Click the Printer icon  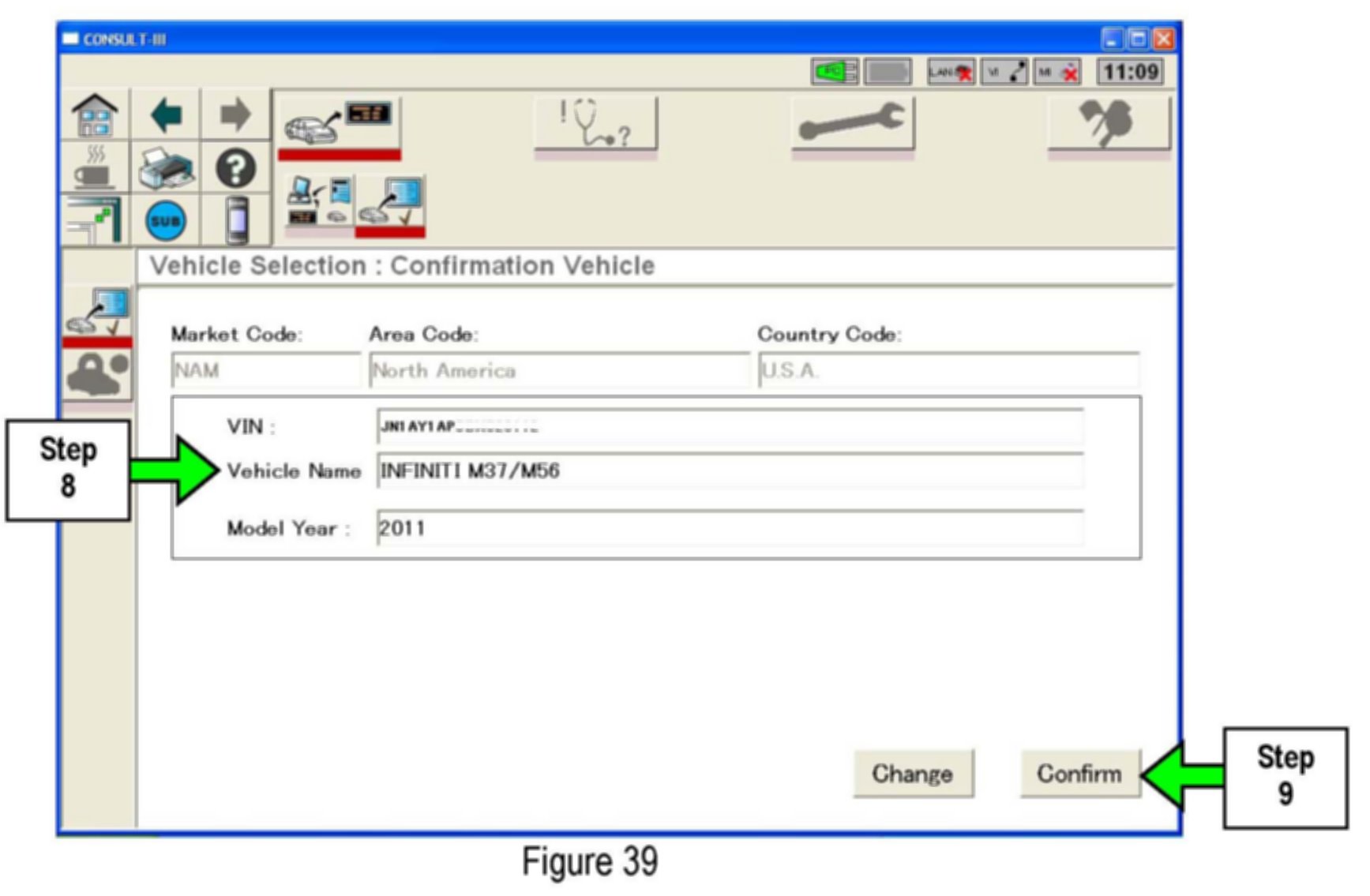click(166, 167)
